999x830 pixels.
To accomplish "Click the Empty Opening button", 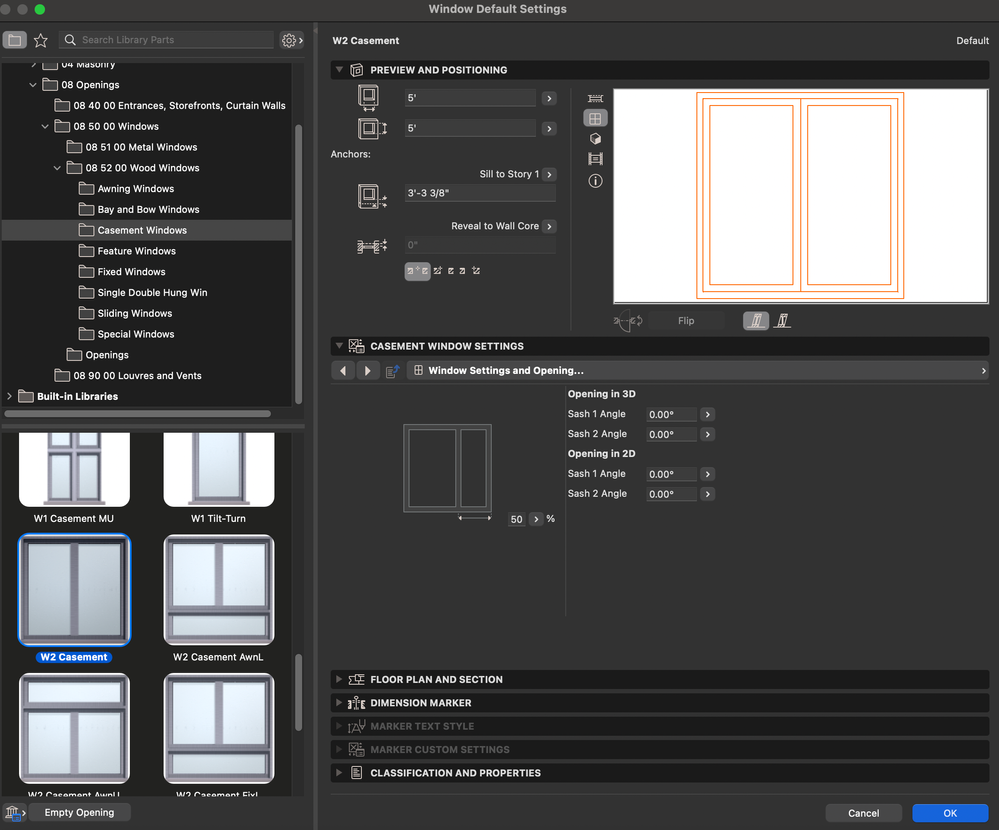I will point(79,813).
